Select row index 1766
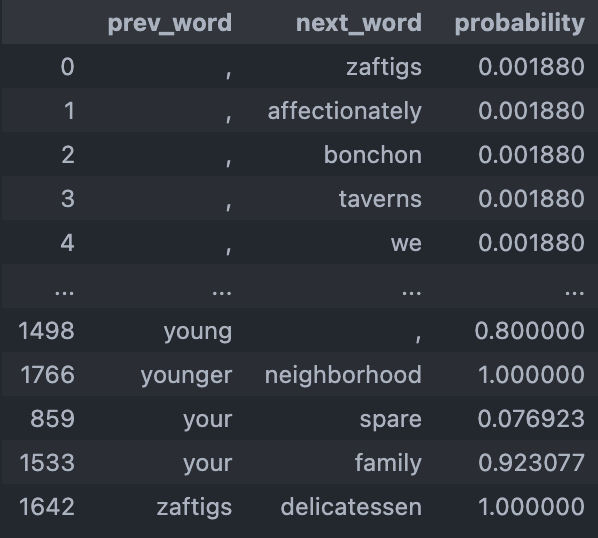The width and height of the screenshot is (598, 538). tap(47, 375)
